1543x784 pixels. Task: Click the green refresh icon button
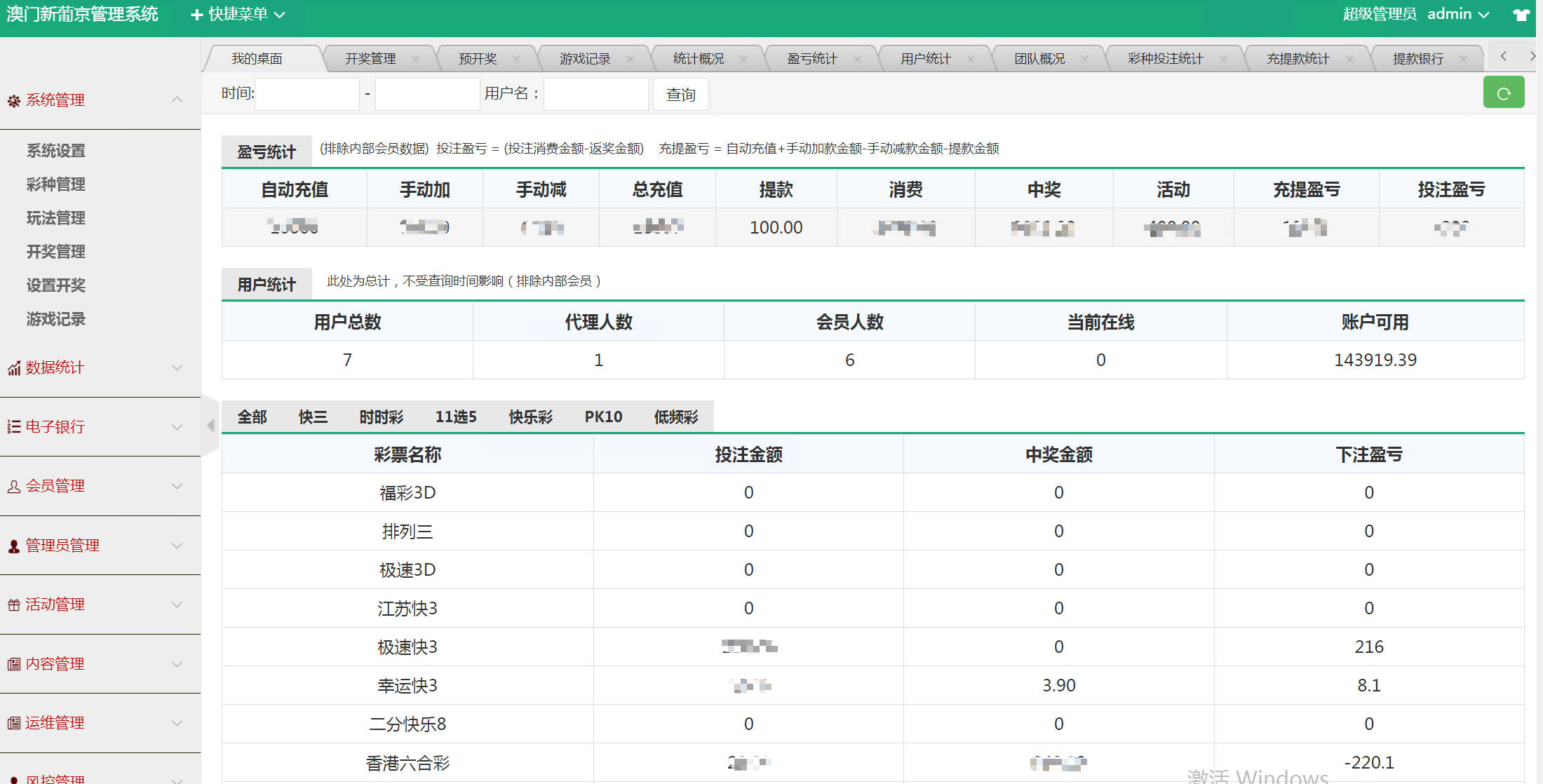pyautogui.click(x=1503, y=93)
